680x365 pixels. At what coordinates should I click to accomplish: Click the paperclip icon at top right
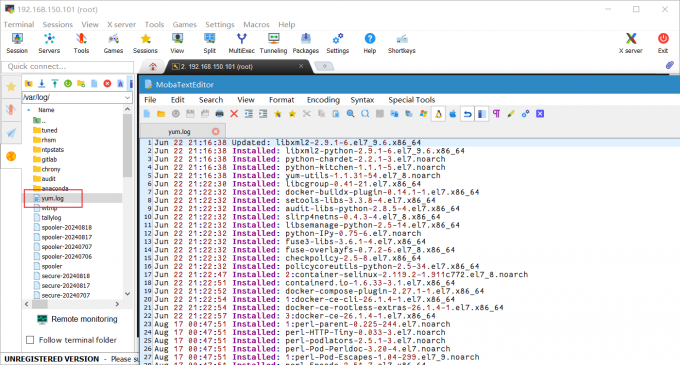tap(670, 65)
